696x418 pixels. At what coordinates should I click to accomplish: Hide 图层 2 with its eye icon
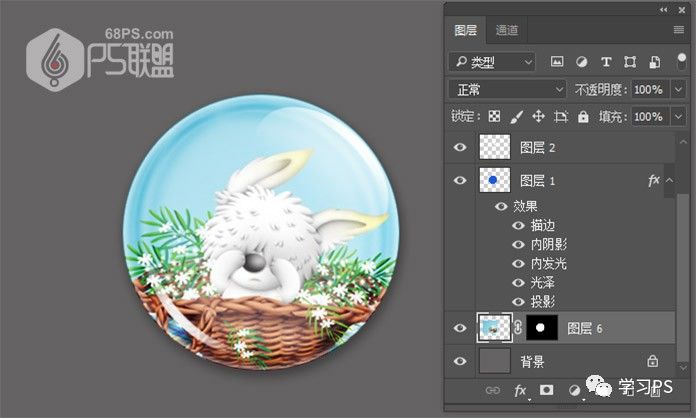[x=460, y=147]
